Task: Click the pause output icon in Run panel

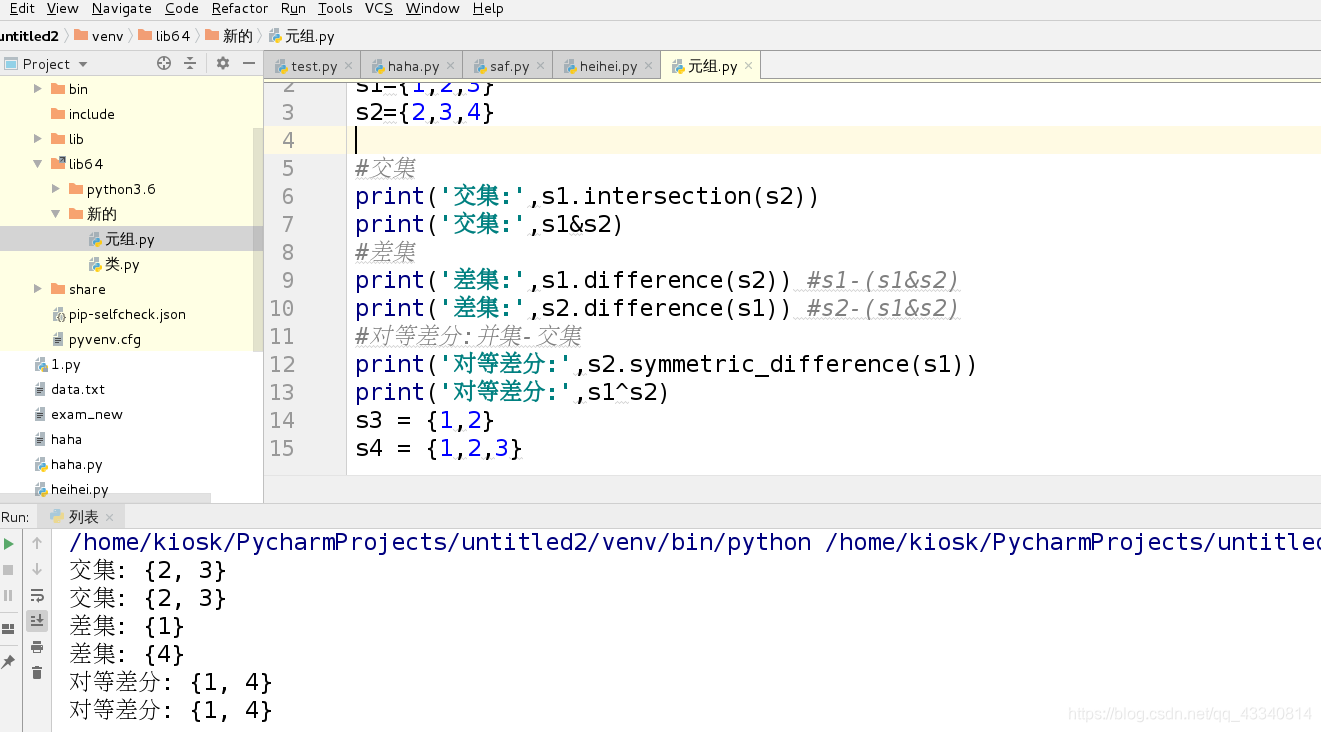Action: [9, 595]
